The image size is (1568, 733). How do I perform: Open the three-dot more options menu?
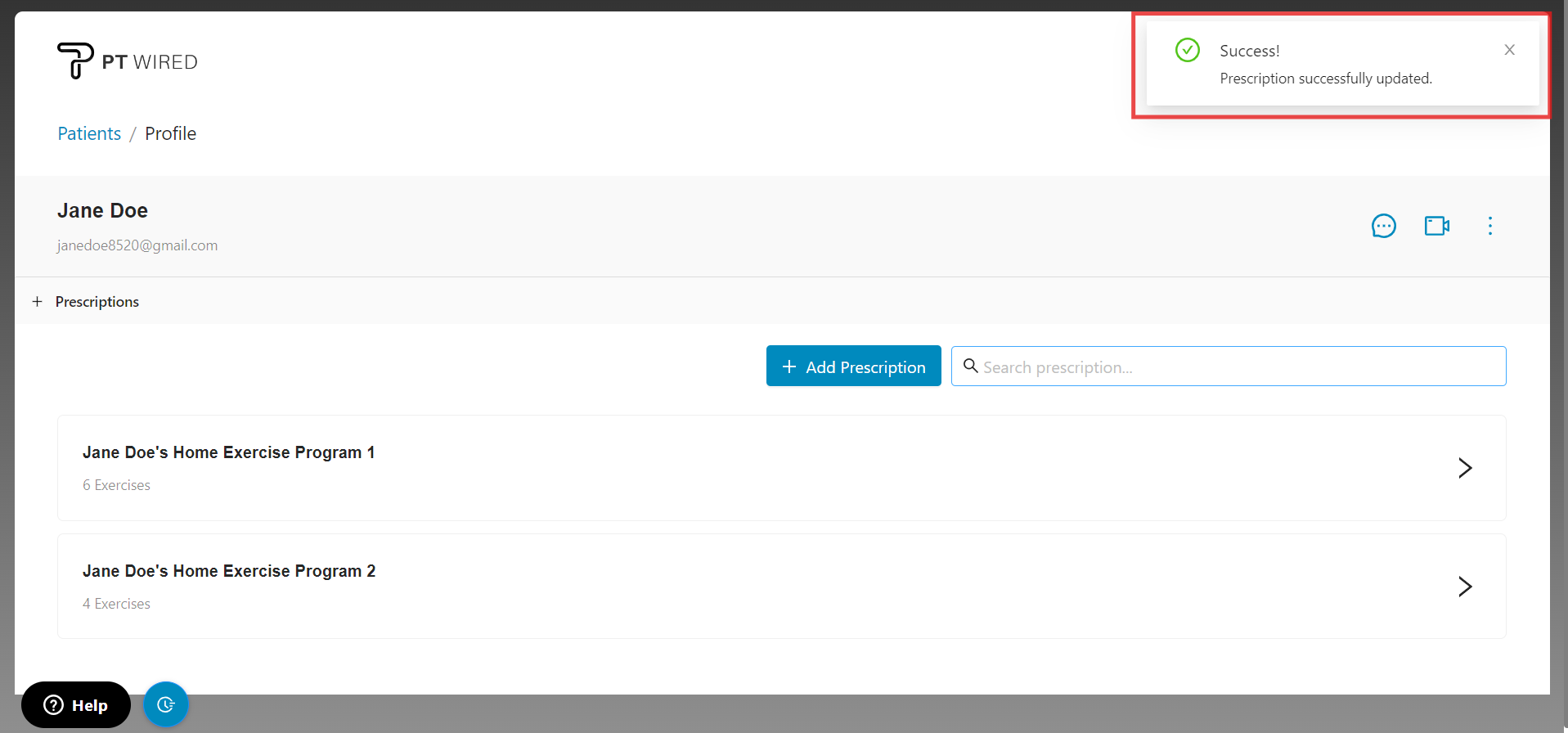pyautogui.click(x=1489, y=226)
